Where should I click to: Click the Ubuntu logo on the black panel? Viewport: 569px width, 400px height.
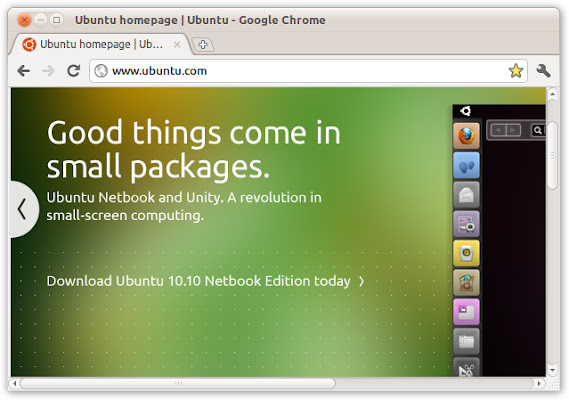point(466,111)
